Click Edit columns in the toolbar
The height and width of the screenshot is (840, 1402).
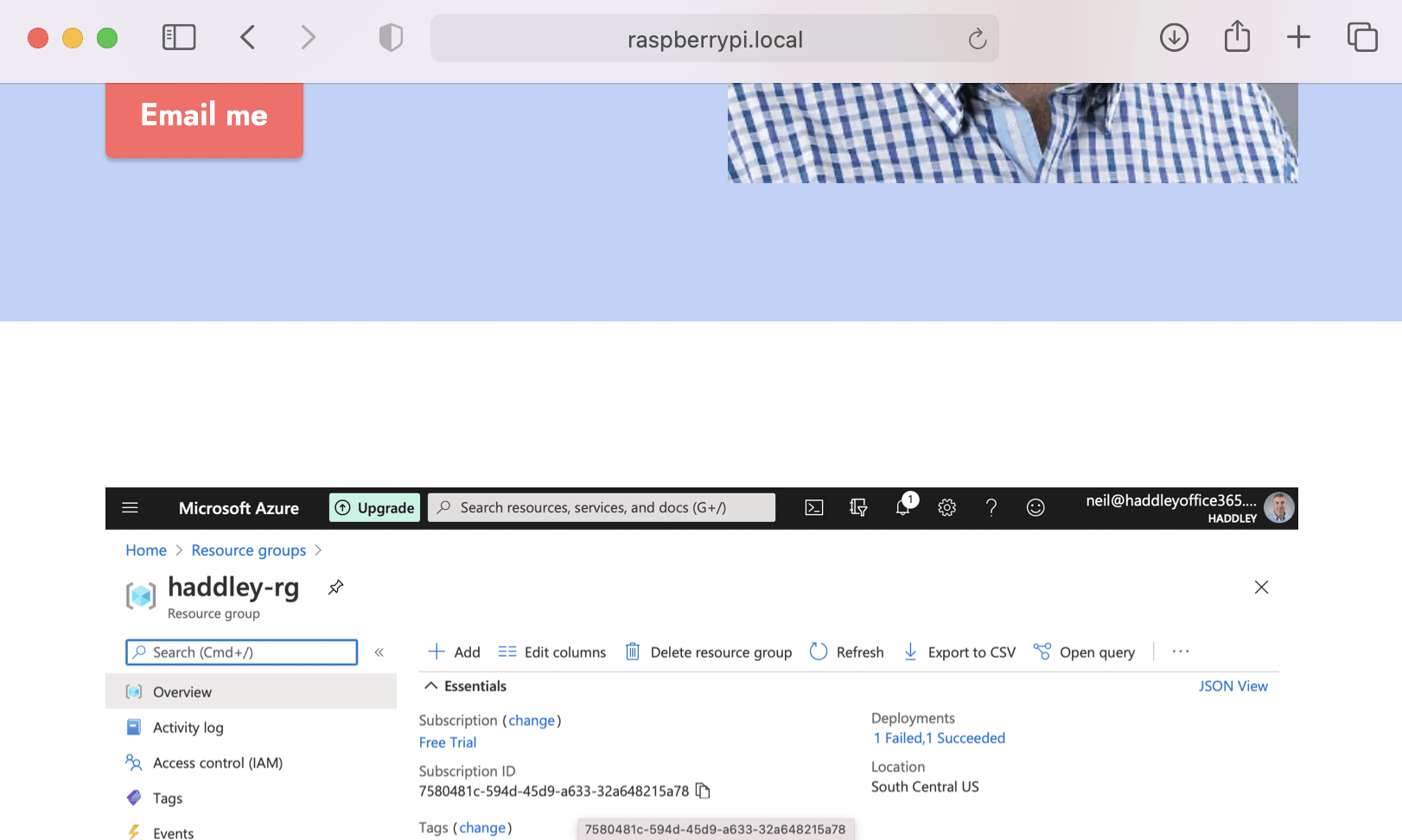(x=552, y=652)
